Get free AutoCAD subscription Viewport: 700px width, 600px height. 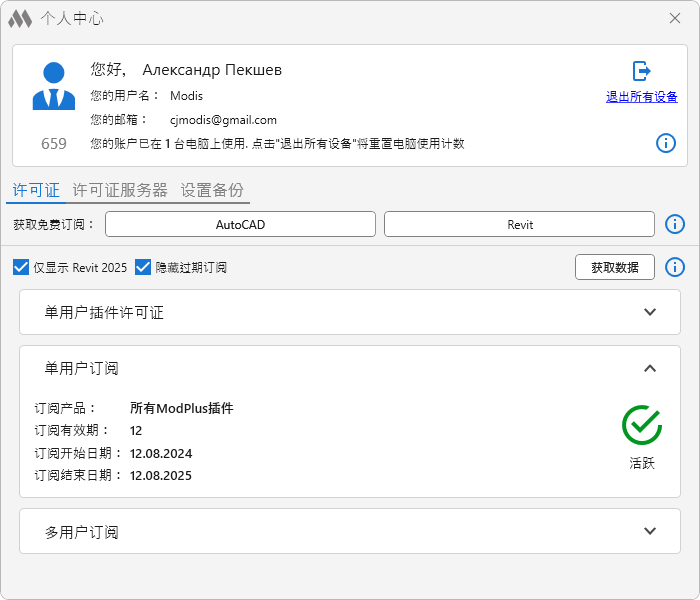[240, 224]
